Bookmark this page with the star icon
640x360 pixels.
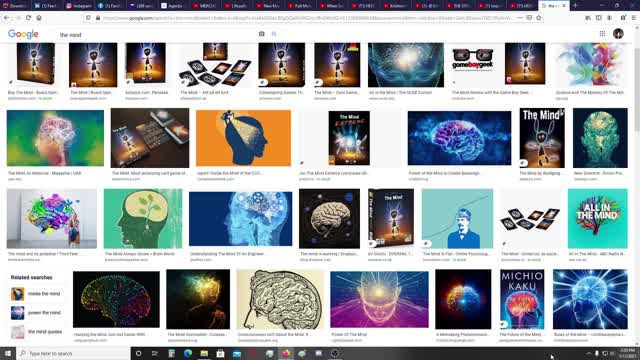click(x=539, y=18)
